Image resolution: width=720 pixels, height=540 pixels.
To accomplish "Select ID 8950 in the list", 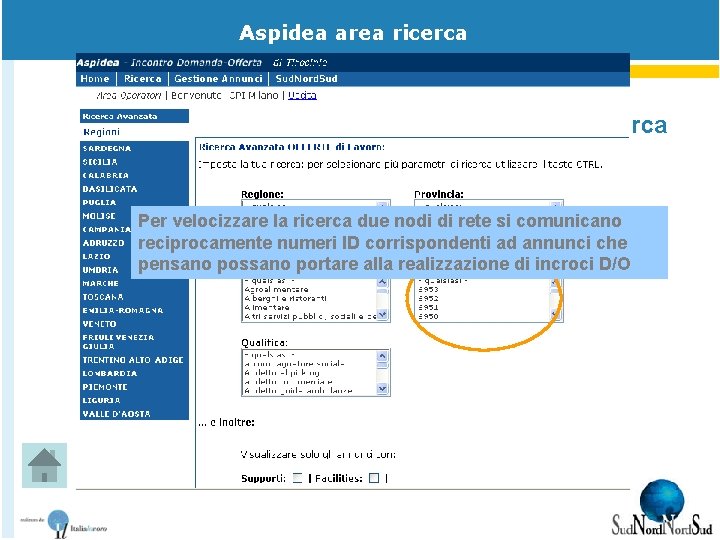I will (428, 316).
